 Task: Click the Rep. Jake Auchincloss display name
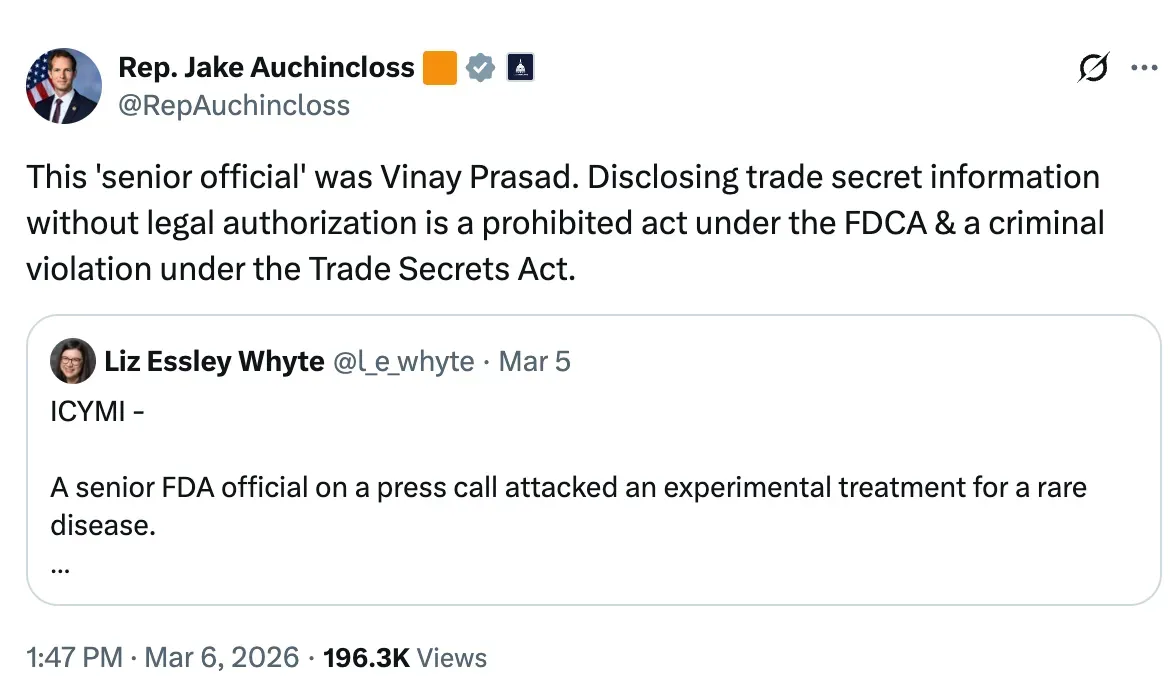pos(266,68)
